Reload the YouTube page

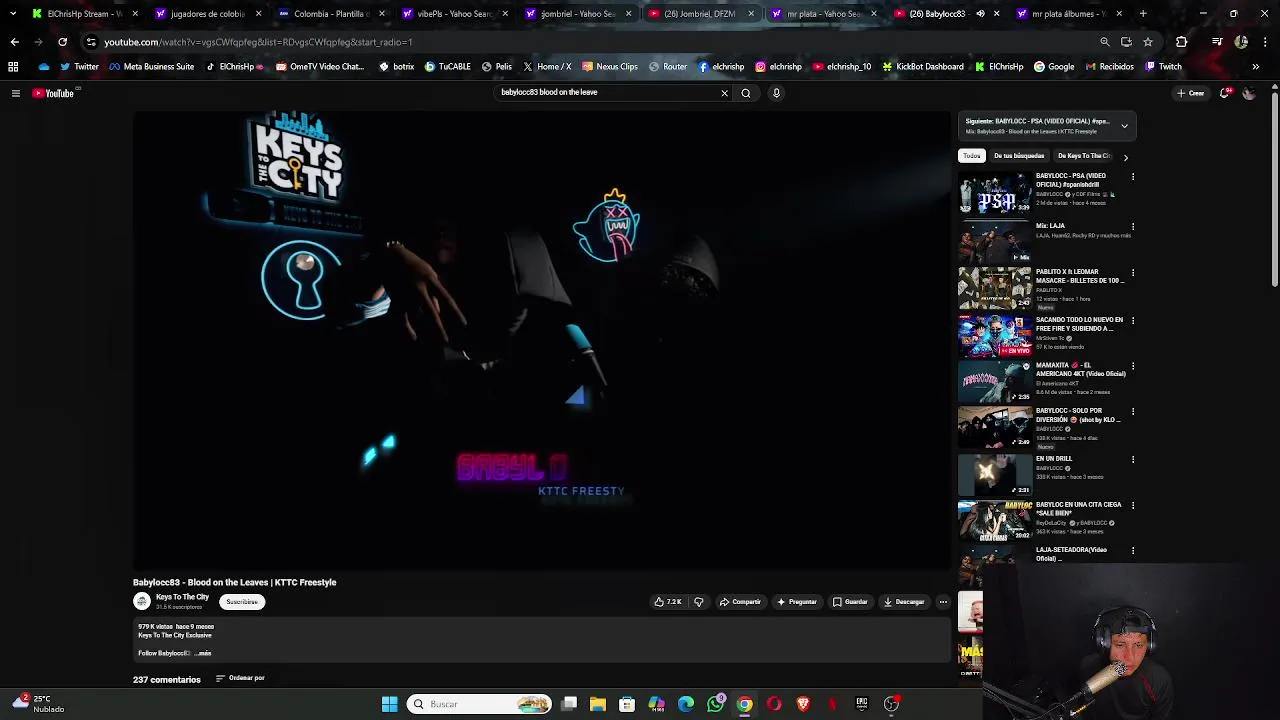62,42
